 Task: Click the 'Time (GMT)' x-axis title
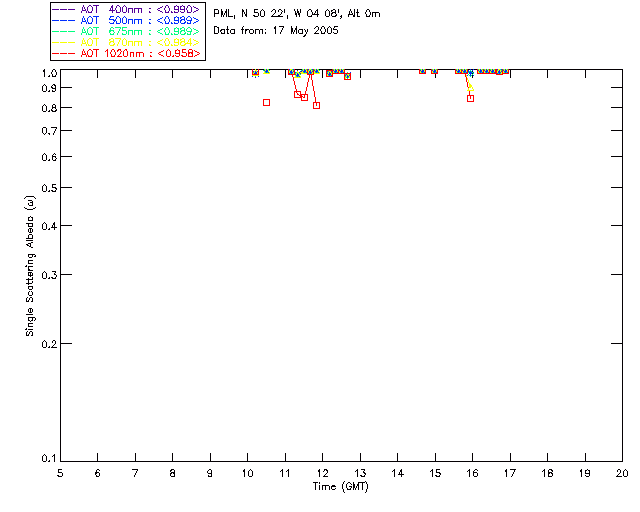[341, 487]
